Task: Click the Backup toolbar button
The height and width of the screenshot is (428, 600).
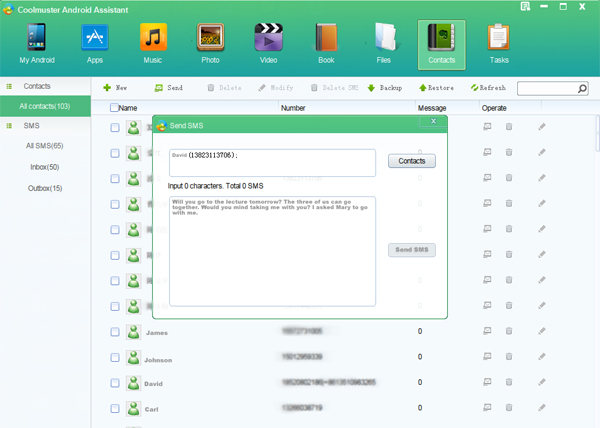Action: click(x=385, y=88)
